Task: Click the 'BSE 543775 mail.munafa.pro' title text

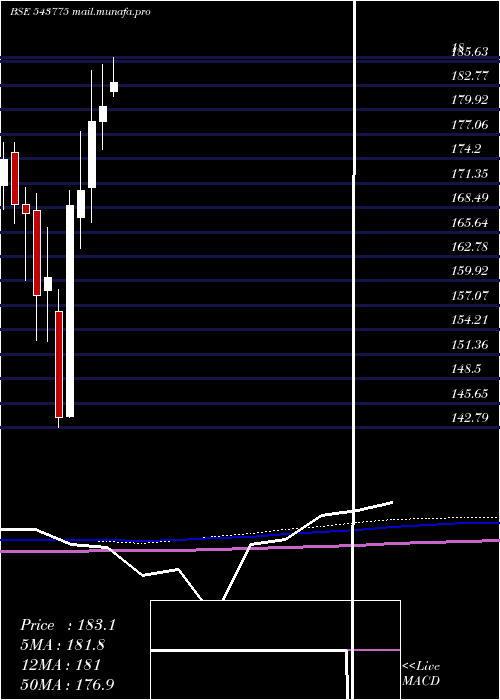Action: 80,12
